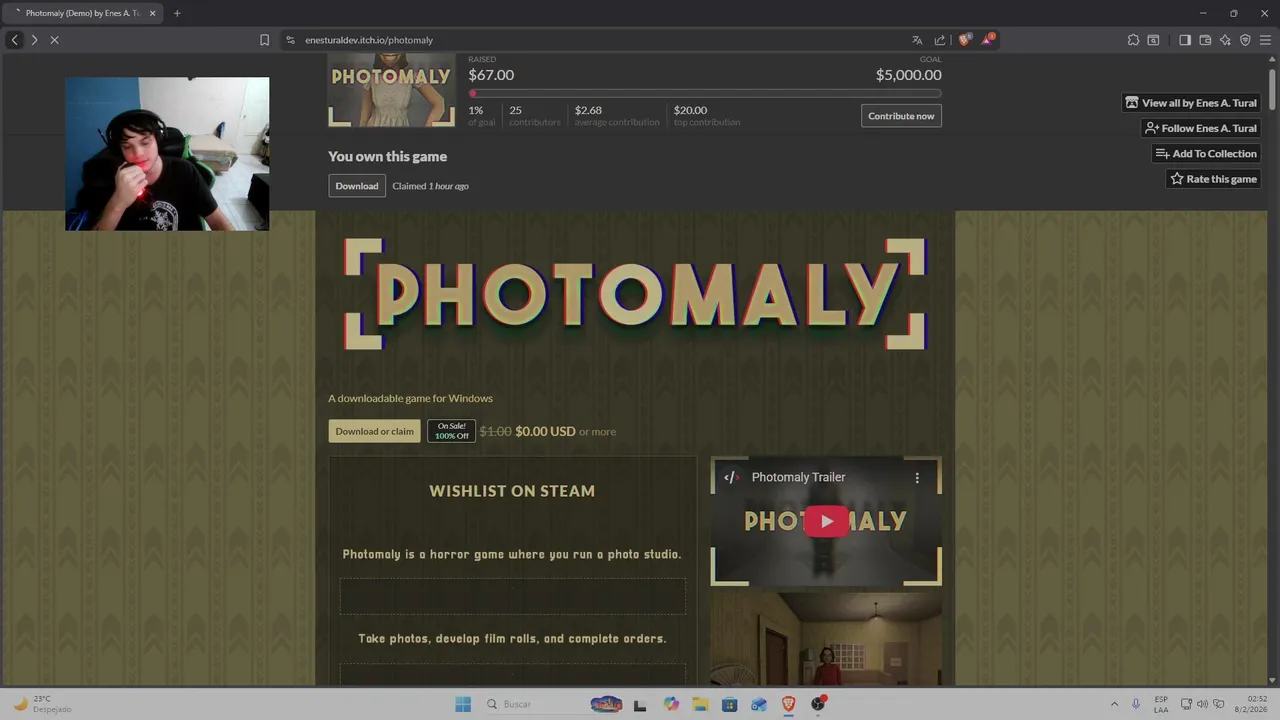Click the $5,000.00 goal amount

(908, 75)
